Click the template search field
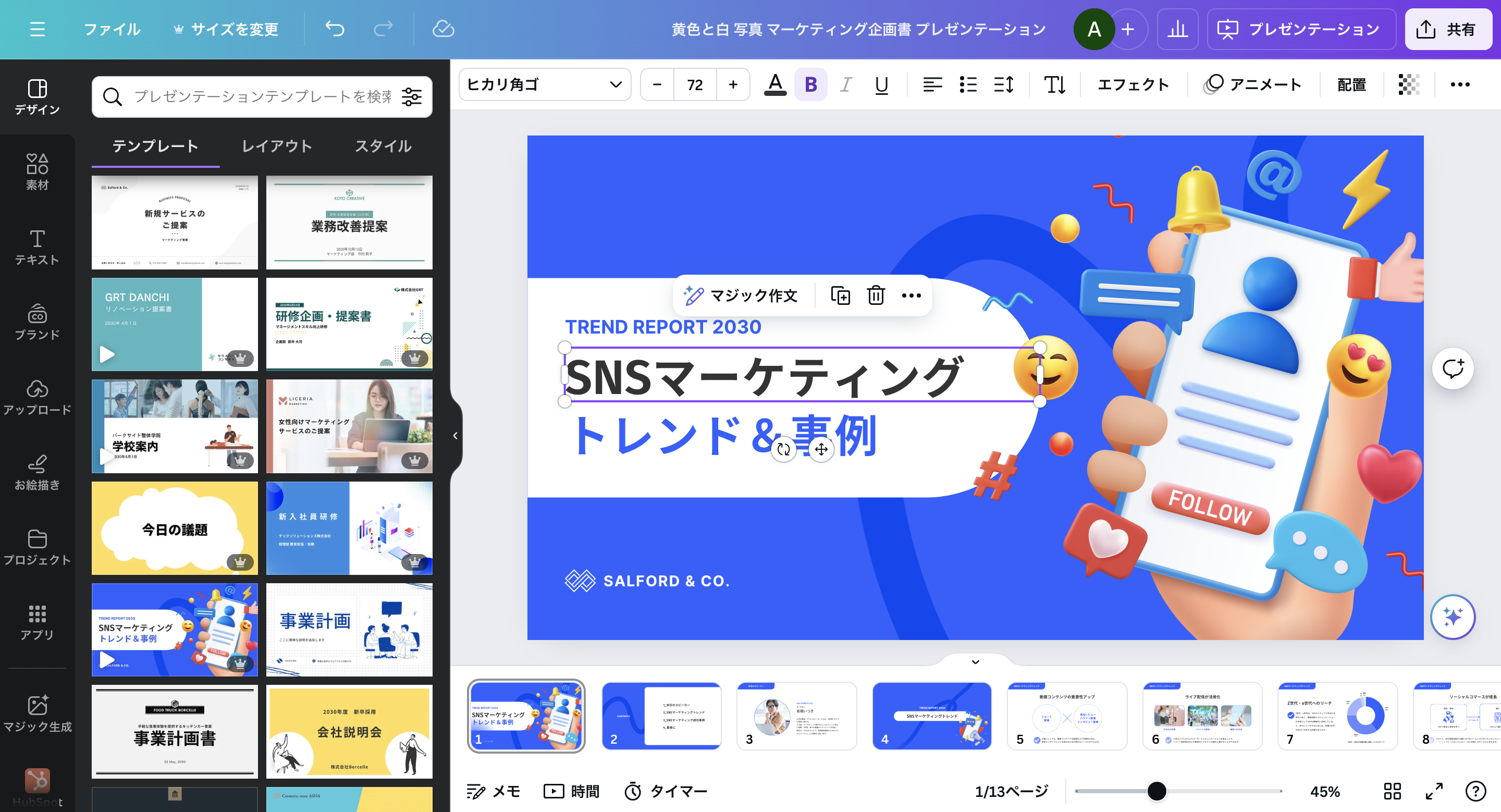The height and width of the screenshot is (812, 1501). (x=262, y=97)
